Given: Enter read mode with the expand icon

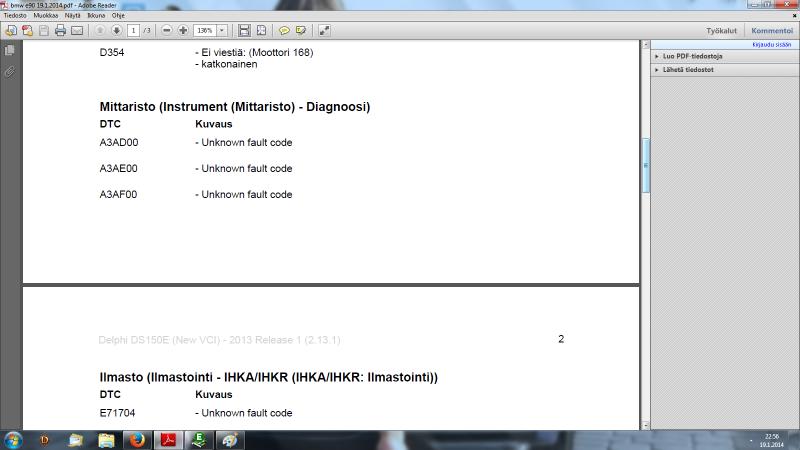Looking at the screenshot, I should (x=325, y=31).
